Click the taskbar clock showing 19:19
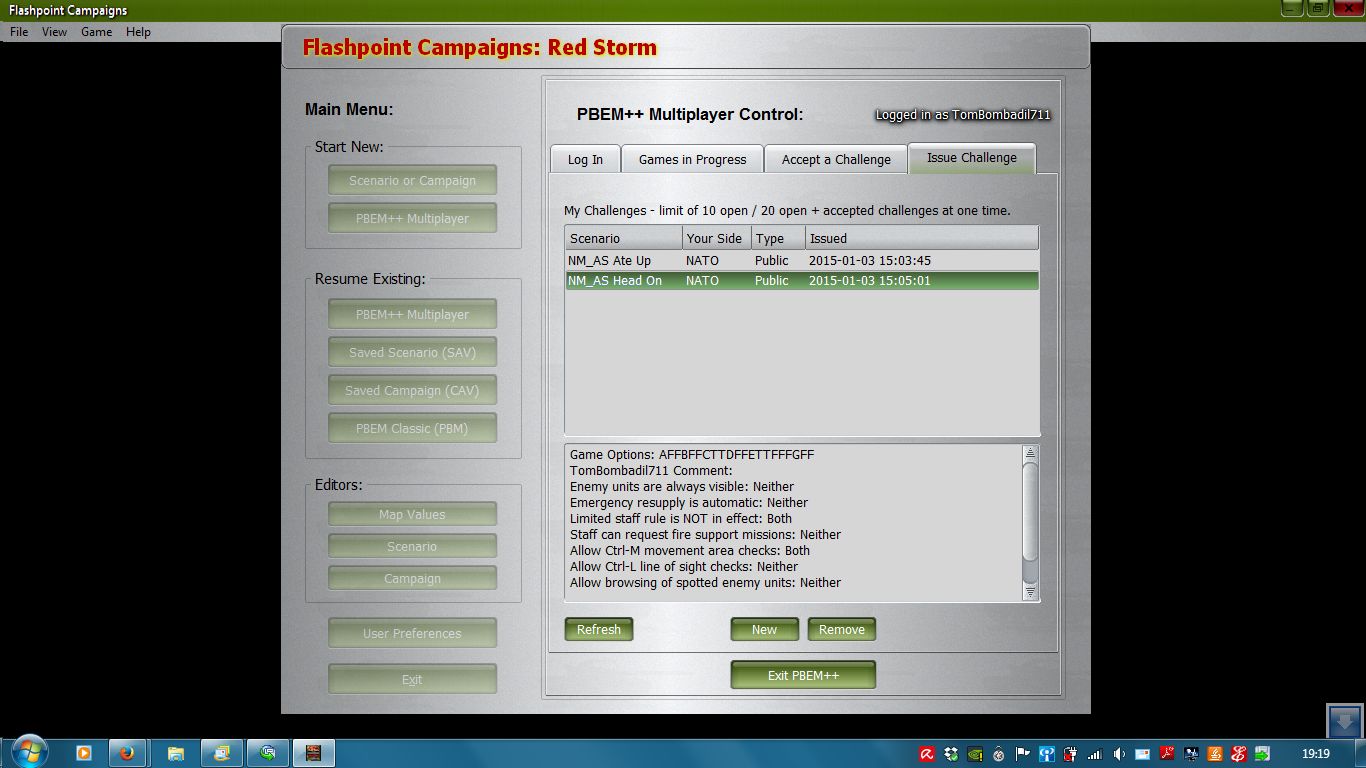The height and width of the screenshot is (768, 1366). pos(1316,754)
